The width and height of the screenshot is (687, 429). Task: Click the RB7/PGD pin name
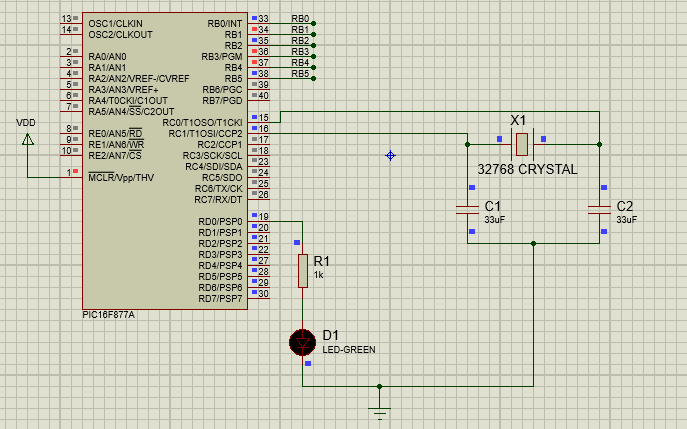[x=222, y=100]
